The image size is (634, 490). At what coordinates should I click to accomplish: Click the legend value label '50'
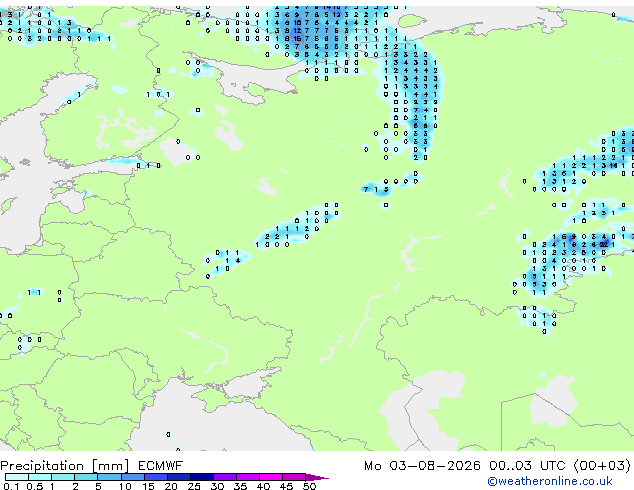pyautogui.click(x=309, y=486)
